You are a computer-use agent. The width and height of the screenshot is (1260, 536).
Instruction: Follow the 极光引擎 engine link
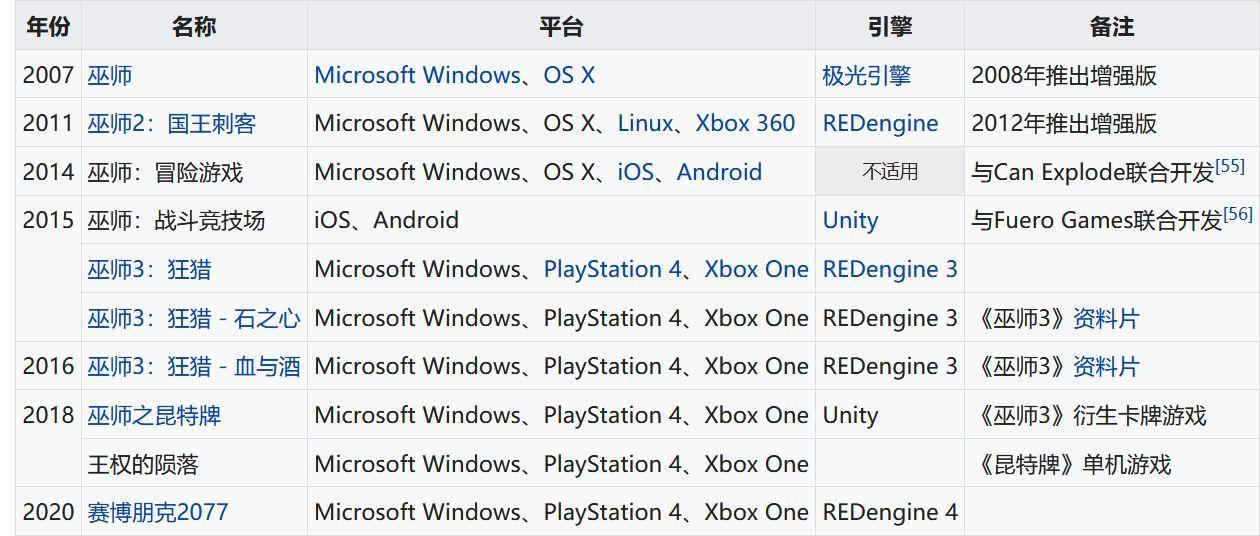pos(866,75)
